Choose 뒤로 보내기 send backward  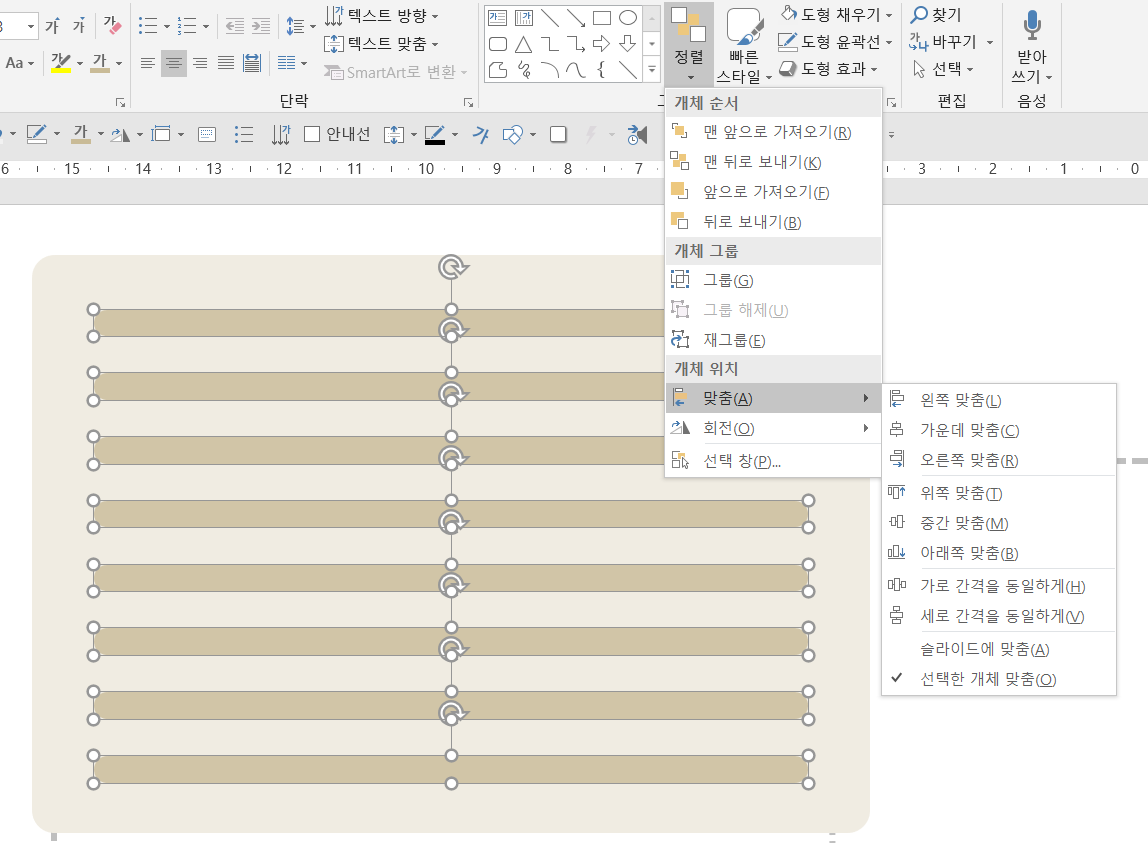(x=773, y=222)
